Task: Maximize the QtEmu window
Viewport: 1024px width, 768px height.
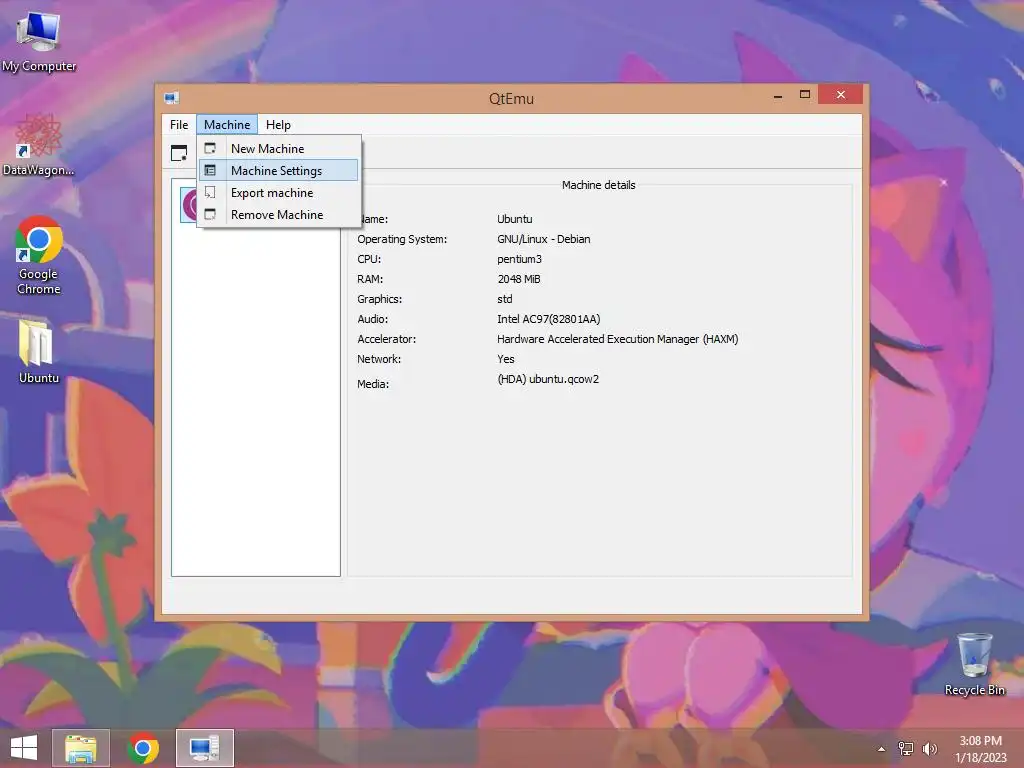Action: (805, 95)
